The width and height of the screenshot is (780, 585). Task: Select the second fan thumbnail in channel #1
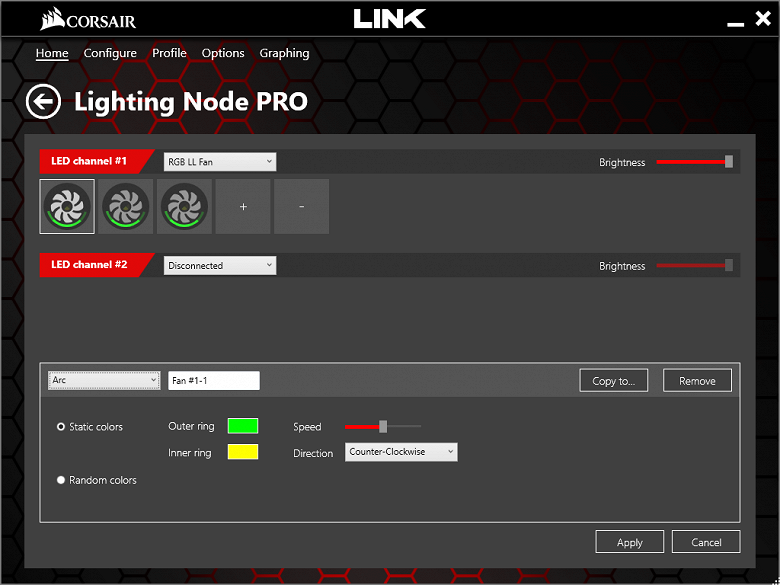(126, 206)
